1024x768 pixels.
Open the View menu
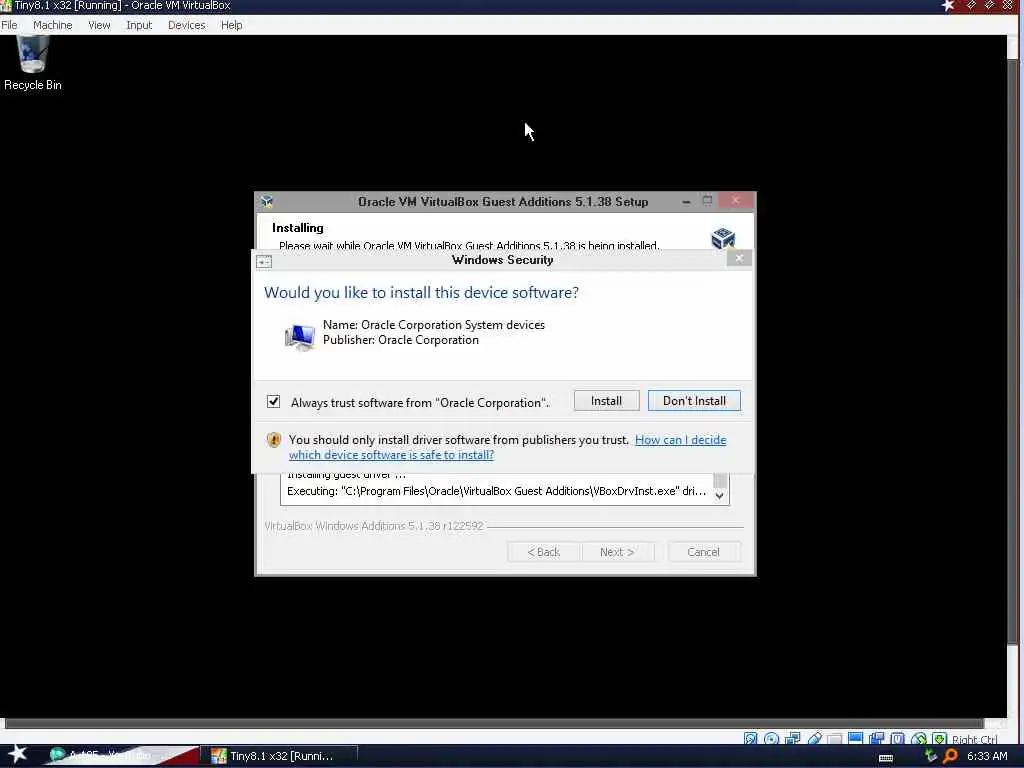(99, 25)
